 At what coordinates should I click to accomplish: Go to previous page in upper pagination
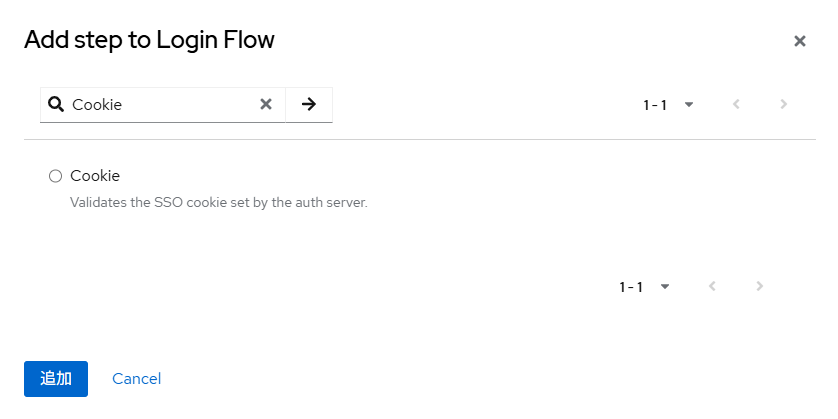(736, 104)
